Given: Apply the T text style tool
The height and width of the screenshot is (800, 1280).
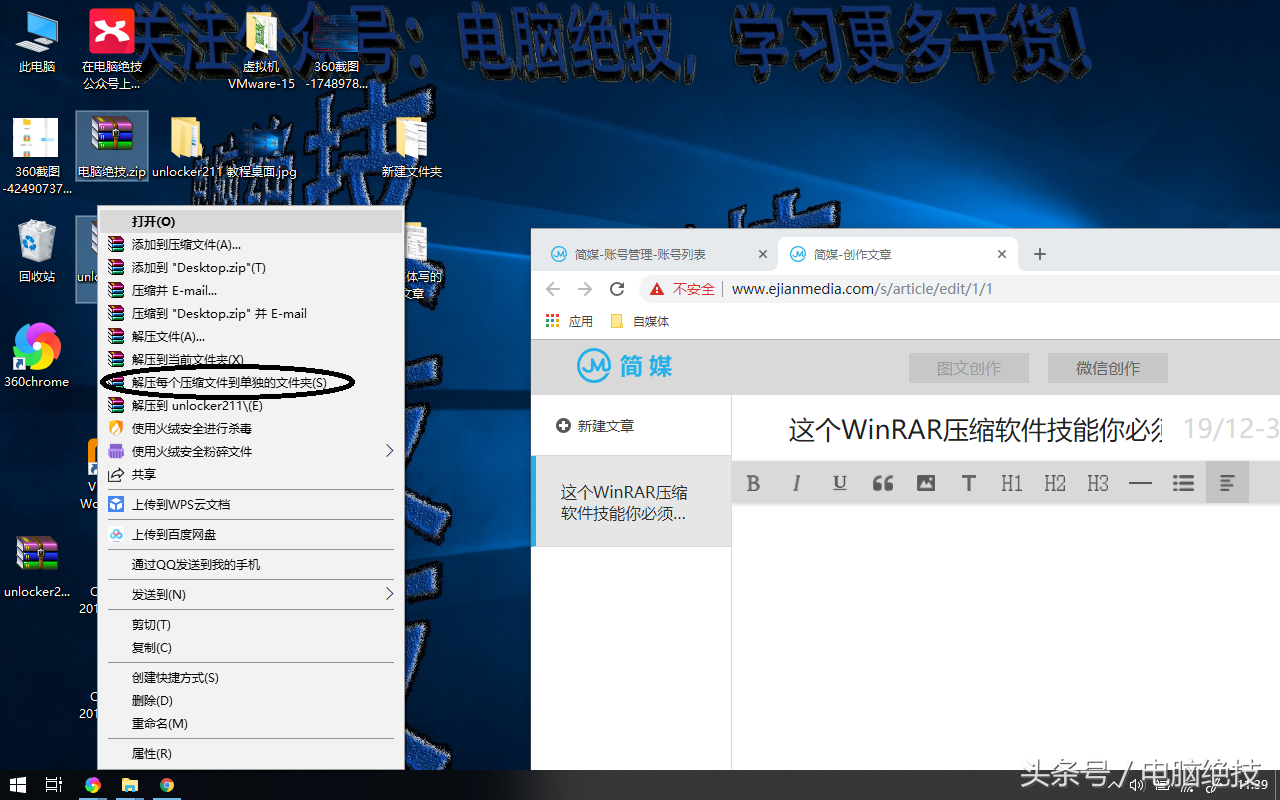Looking at the screenshot, I should pyautogui.click(x=968, y=483).
